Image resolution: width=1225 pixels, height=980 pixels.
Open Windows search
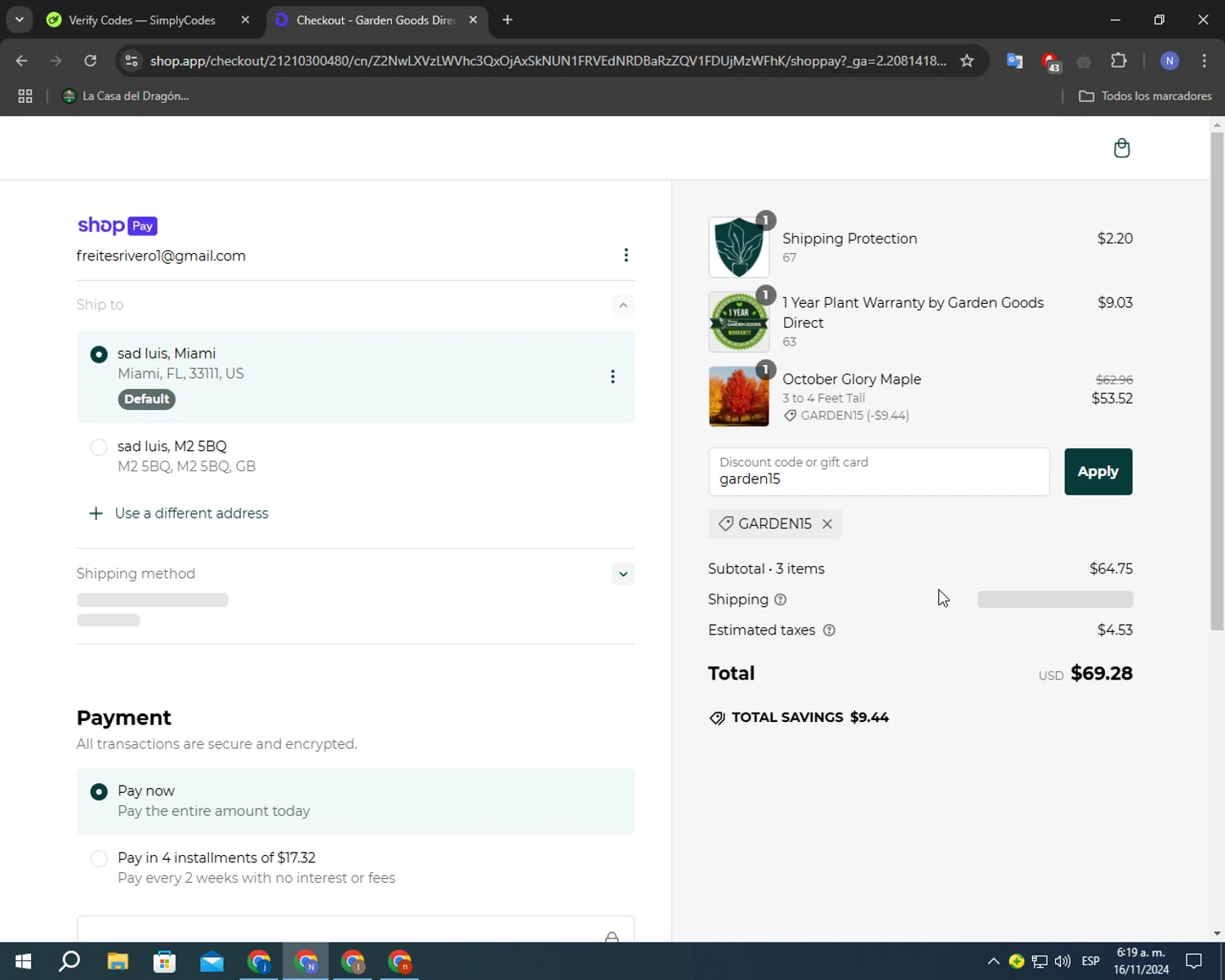[70, 961]
